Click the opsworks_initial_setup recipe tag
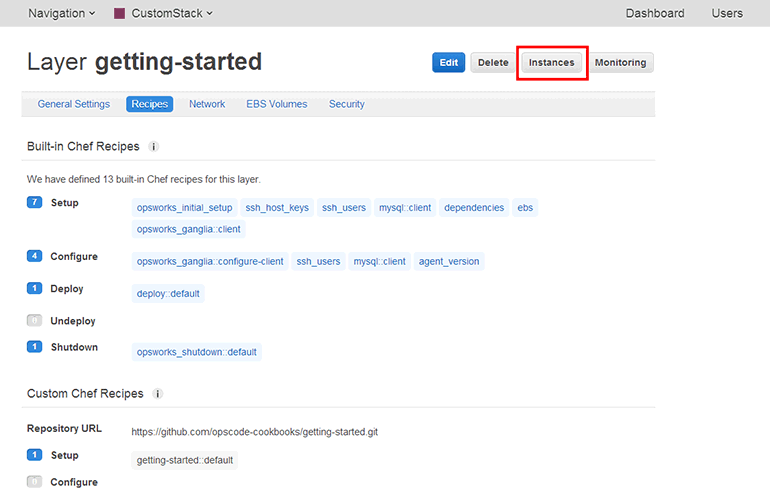Screen dimensions: 770x493 tap(184, 208)
